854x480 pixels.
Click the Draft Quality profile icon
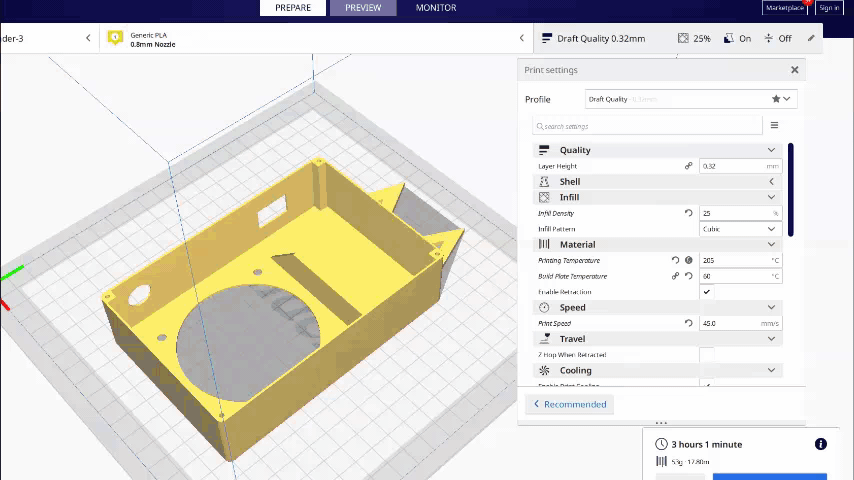(x=547, y=38)
